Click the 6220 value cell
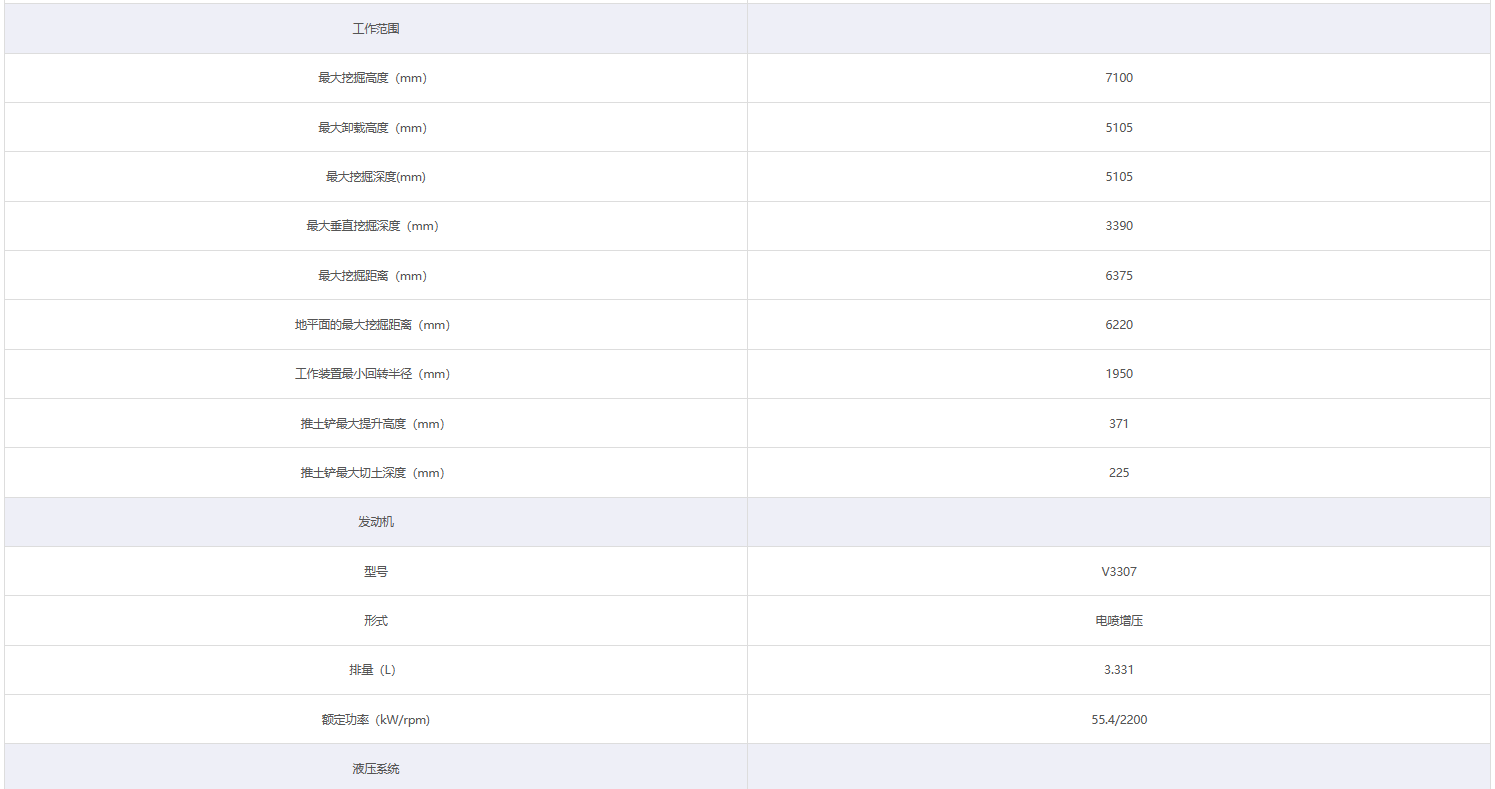The height and width of the screenshot is (789, 1495). coord(1119,325)
